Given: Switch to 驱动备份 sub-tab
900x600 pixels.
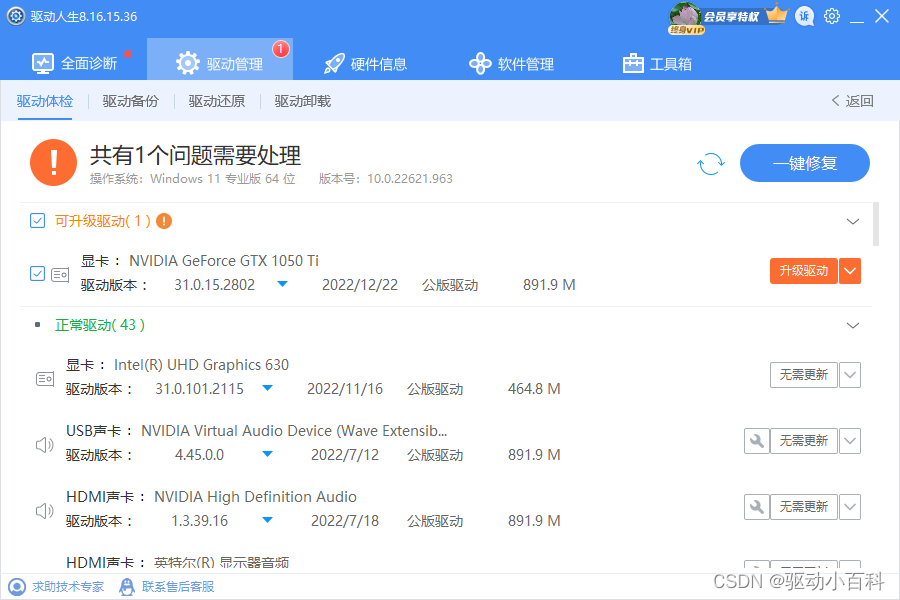Looking at the screenshot, I should [131, 102].
